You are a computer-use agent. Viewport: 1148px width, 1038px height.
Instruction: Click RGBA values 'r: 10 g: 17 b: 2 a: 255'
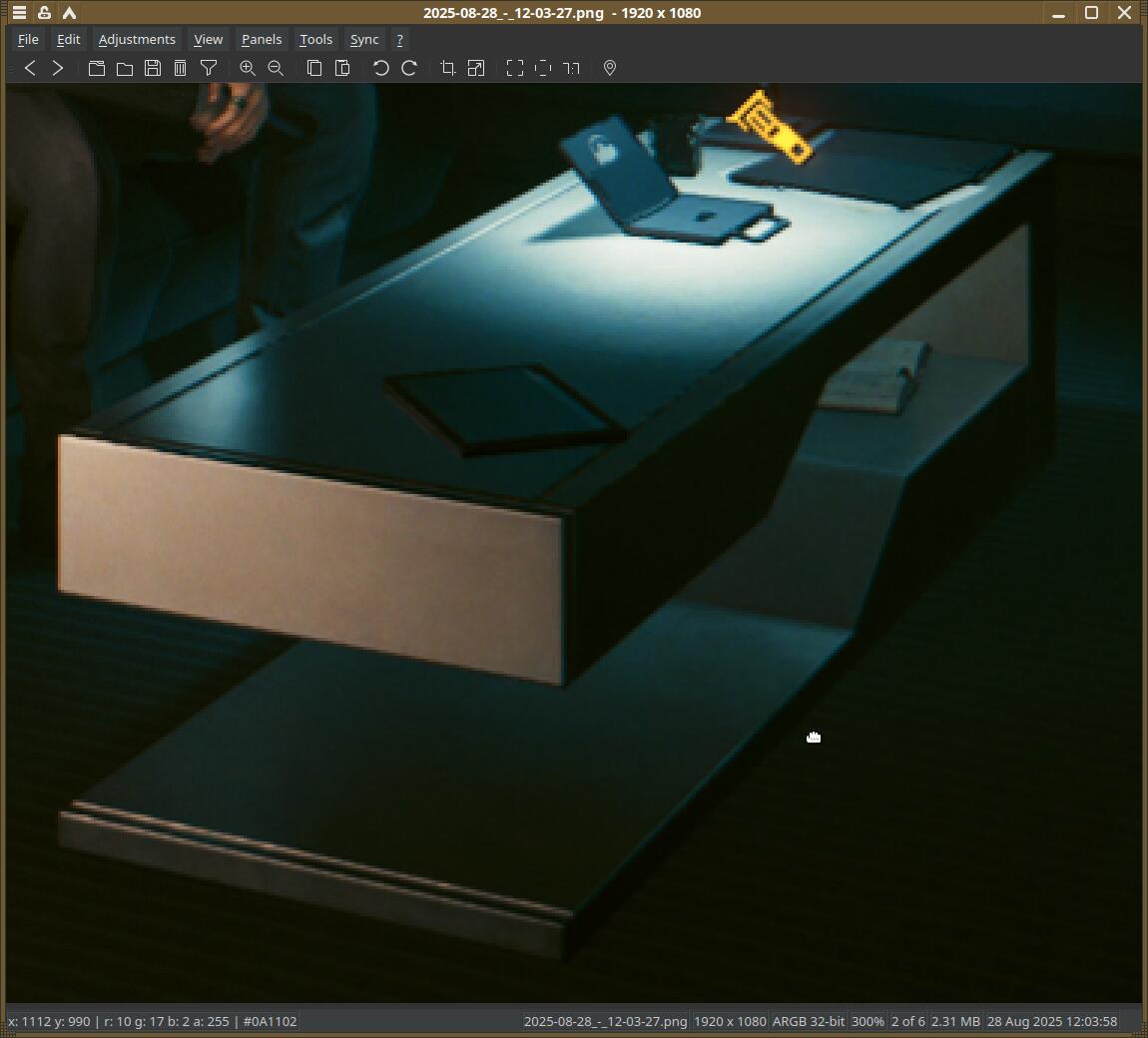(x=166, y=1021)
